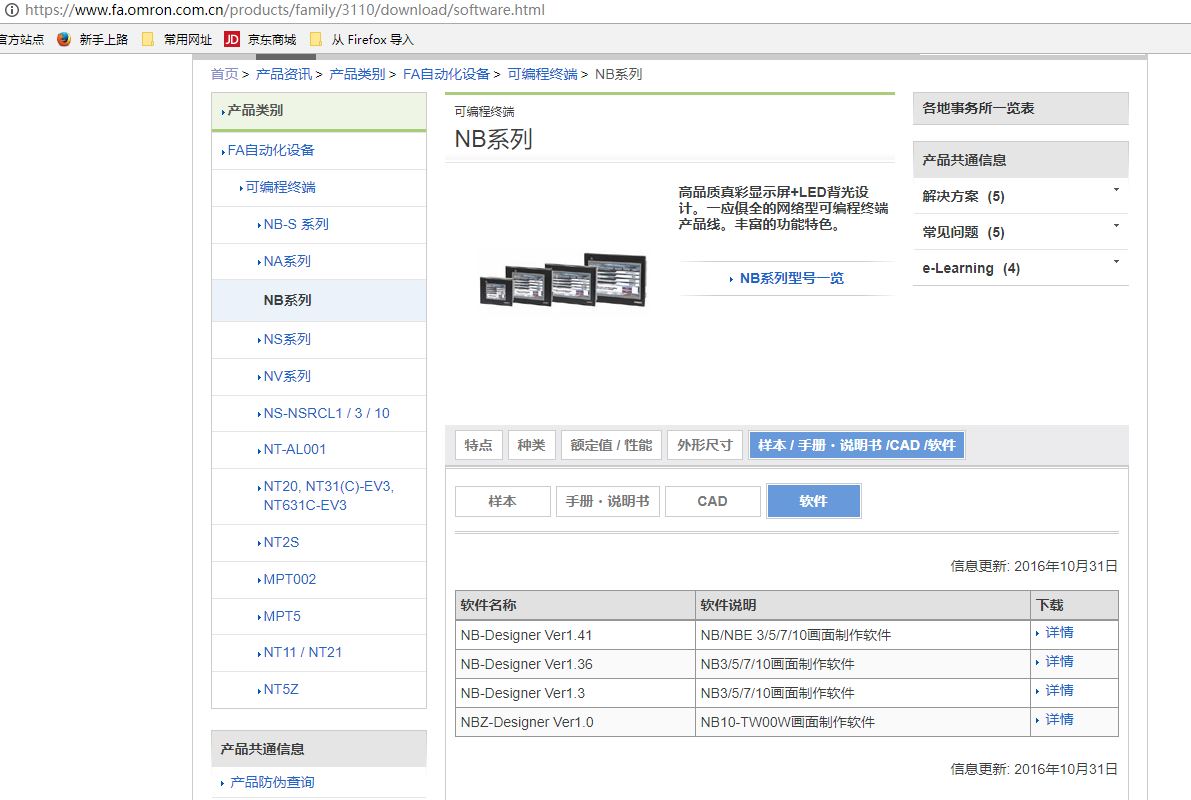Click the NB series product image
The width and height of the screenshot is (1191, 800).
pyautogui.click(x=562, y=280)
